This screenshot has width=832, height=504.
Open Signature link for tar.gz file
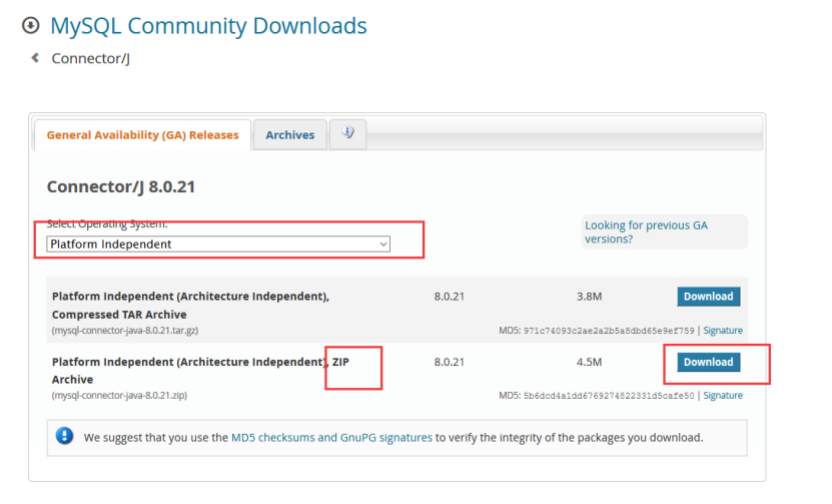coord(723,331)
